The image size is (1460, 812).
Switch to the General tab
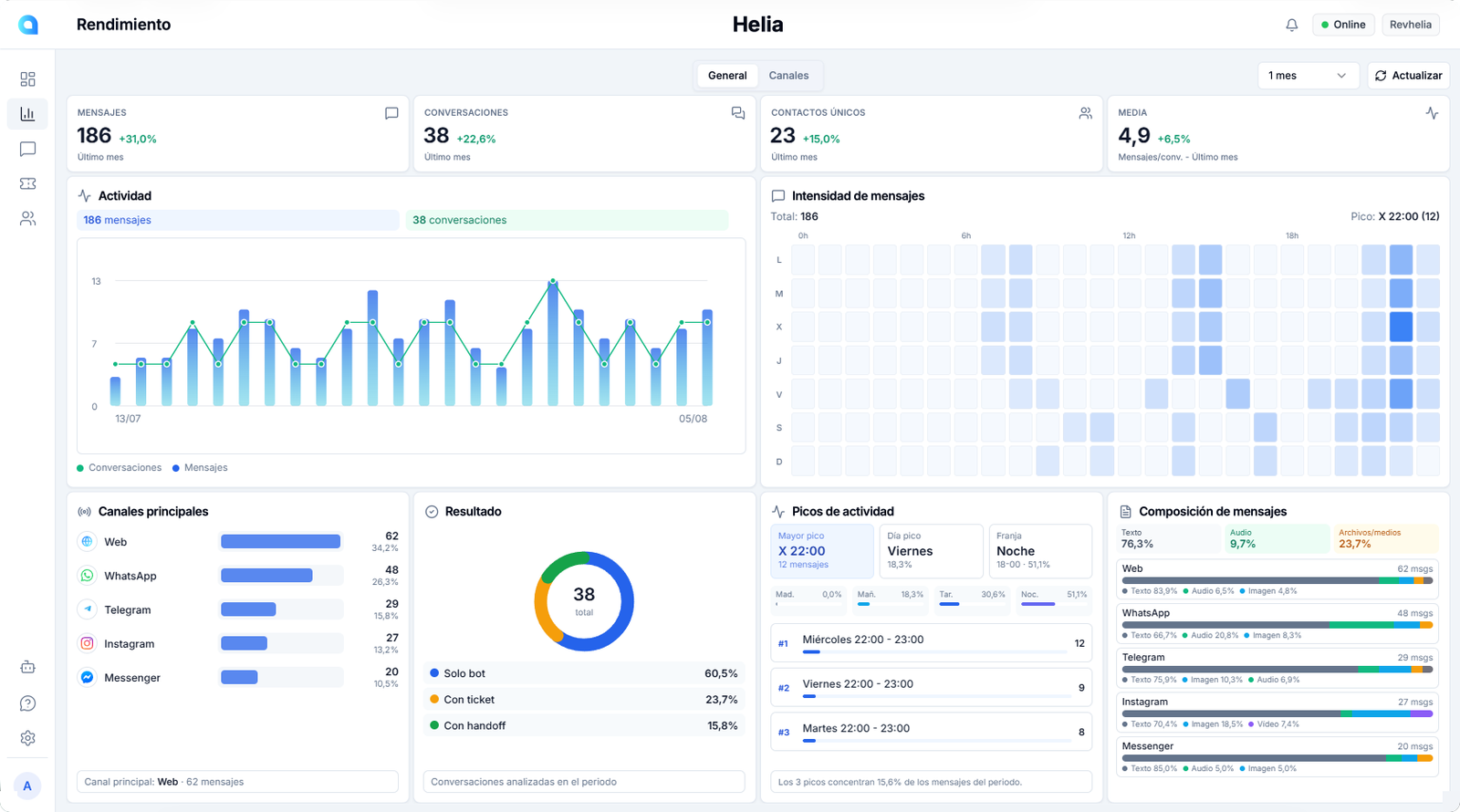[x=727, y=76]
